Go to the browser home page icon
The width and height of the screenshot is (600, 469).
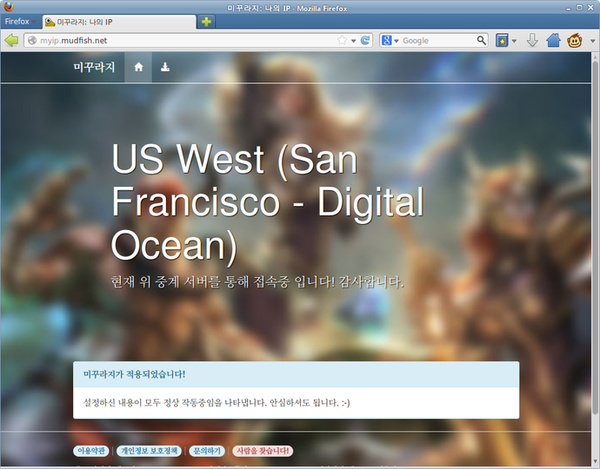tap(553, 40)
